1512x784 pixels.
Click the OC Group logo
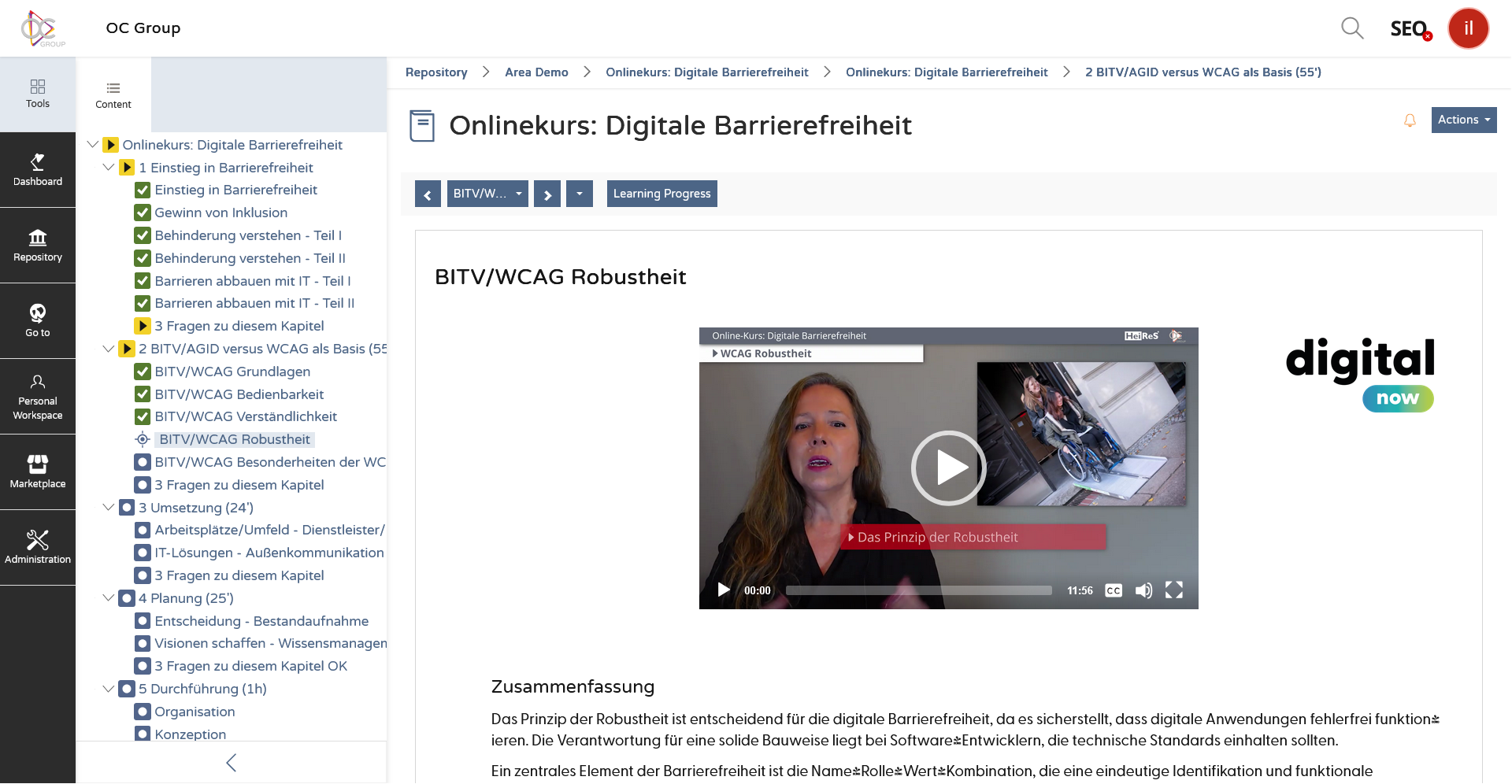(43, 28)
